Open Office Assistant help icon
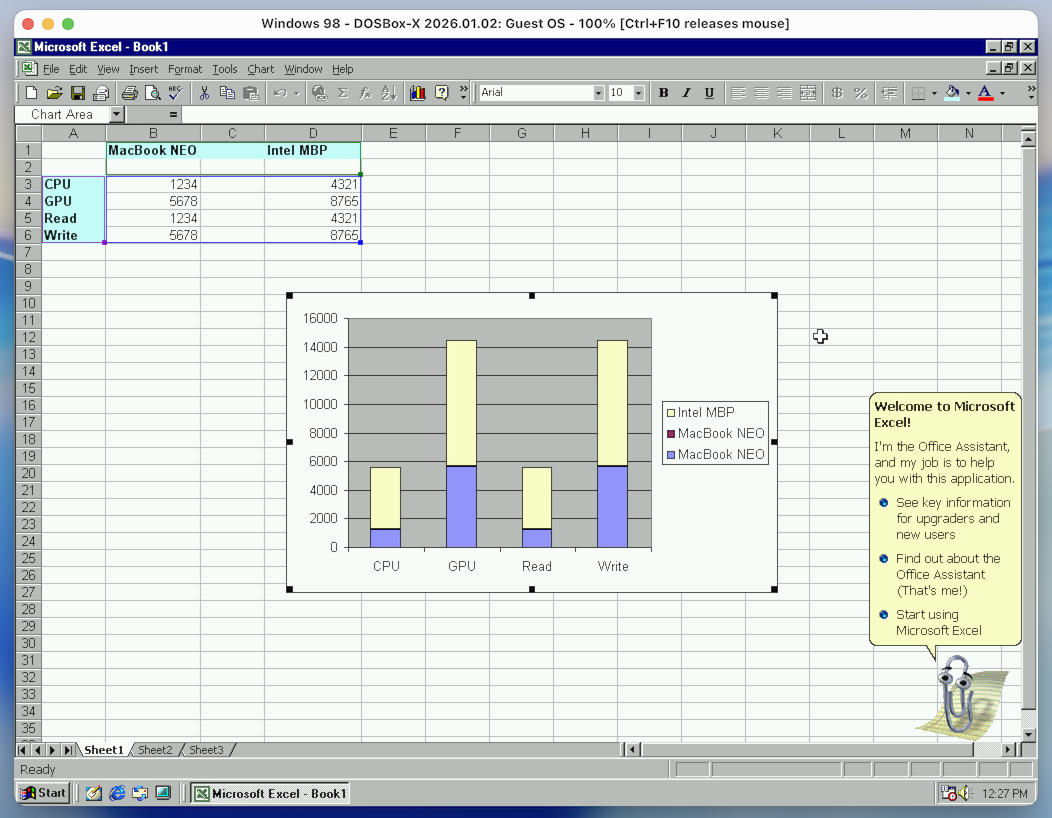The image size is (1052, 818). [x=441, y=93]
